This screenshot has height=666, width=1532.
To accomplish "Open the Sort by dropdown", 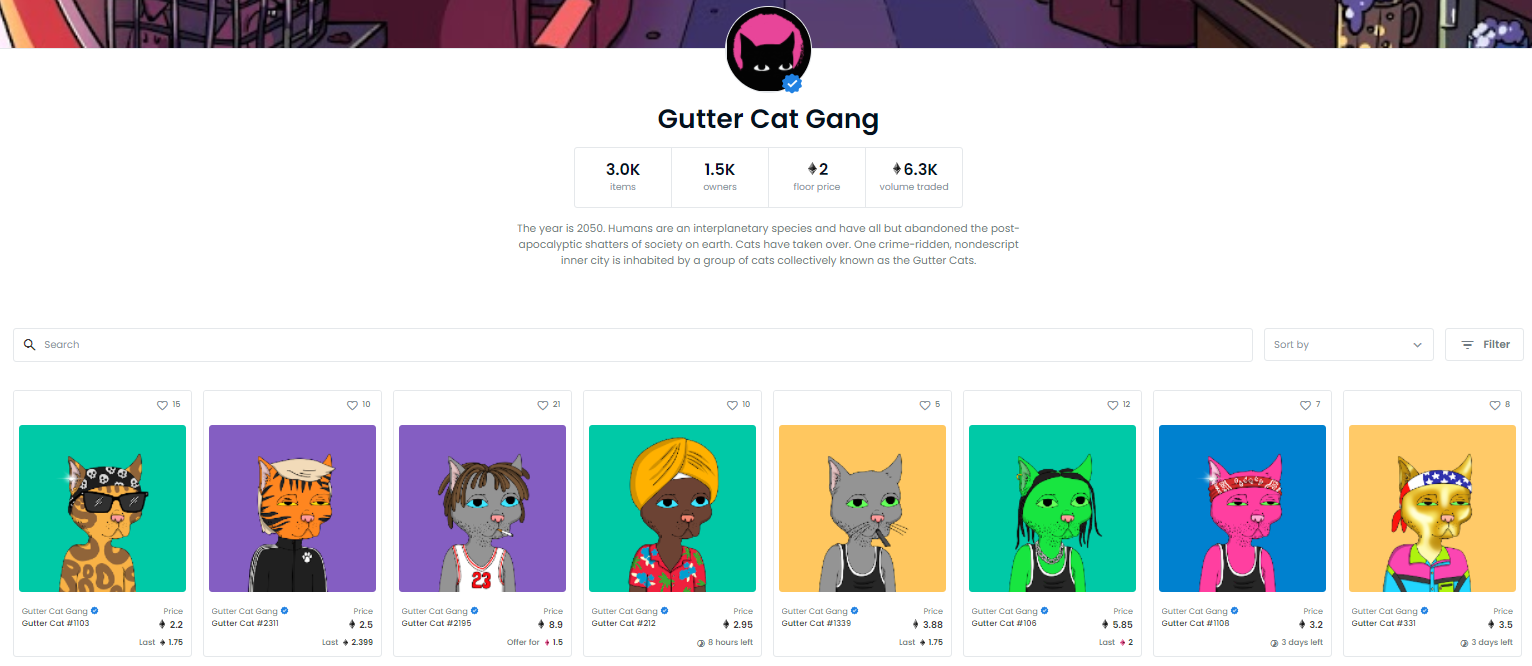I will click(x=1348, y=345).
